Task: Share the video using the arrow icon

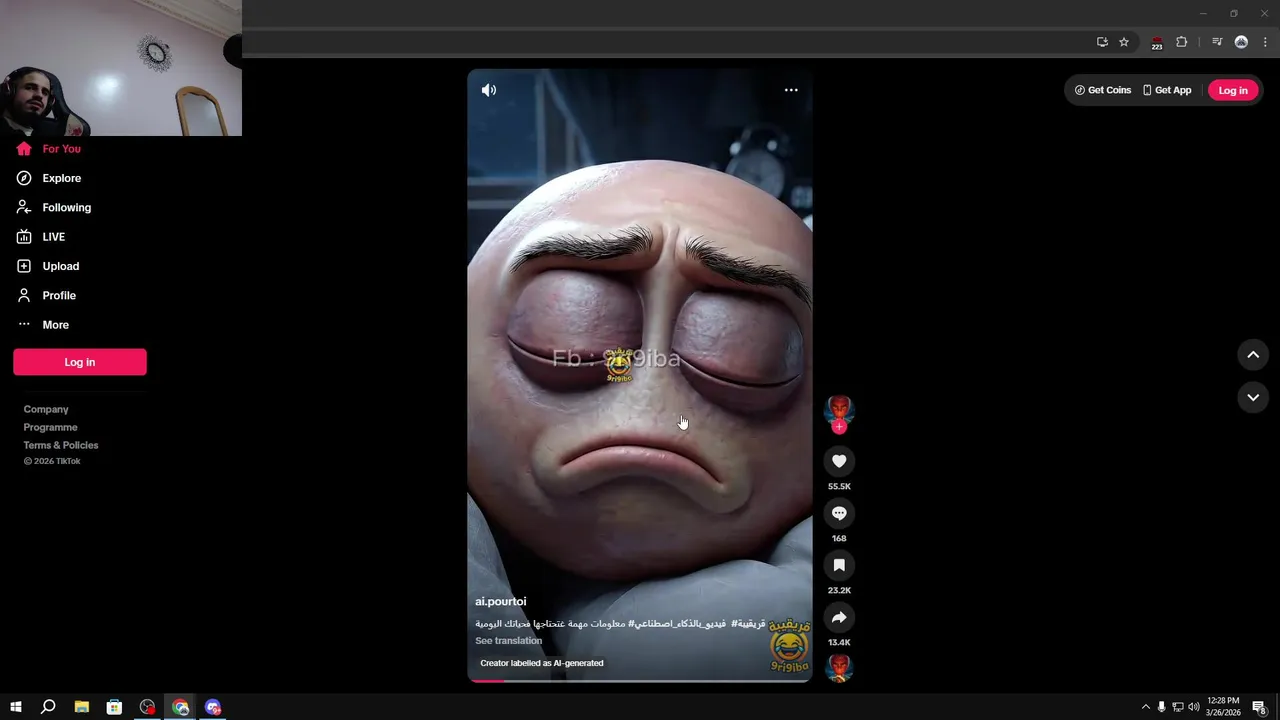Action: [839, 617]
